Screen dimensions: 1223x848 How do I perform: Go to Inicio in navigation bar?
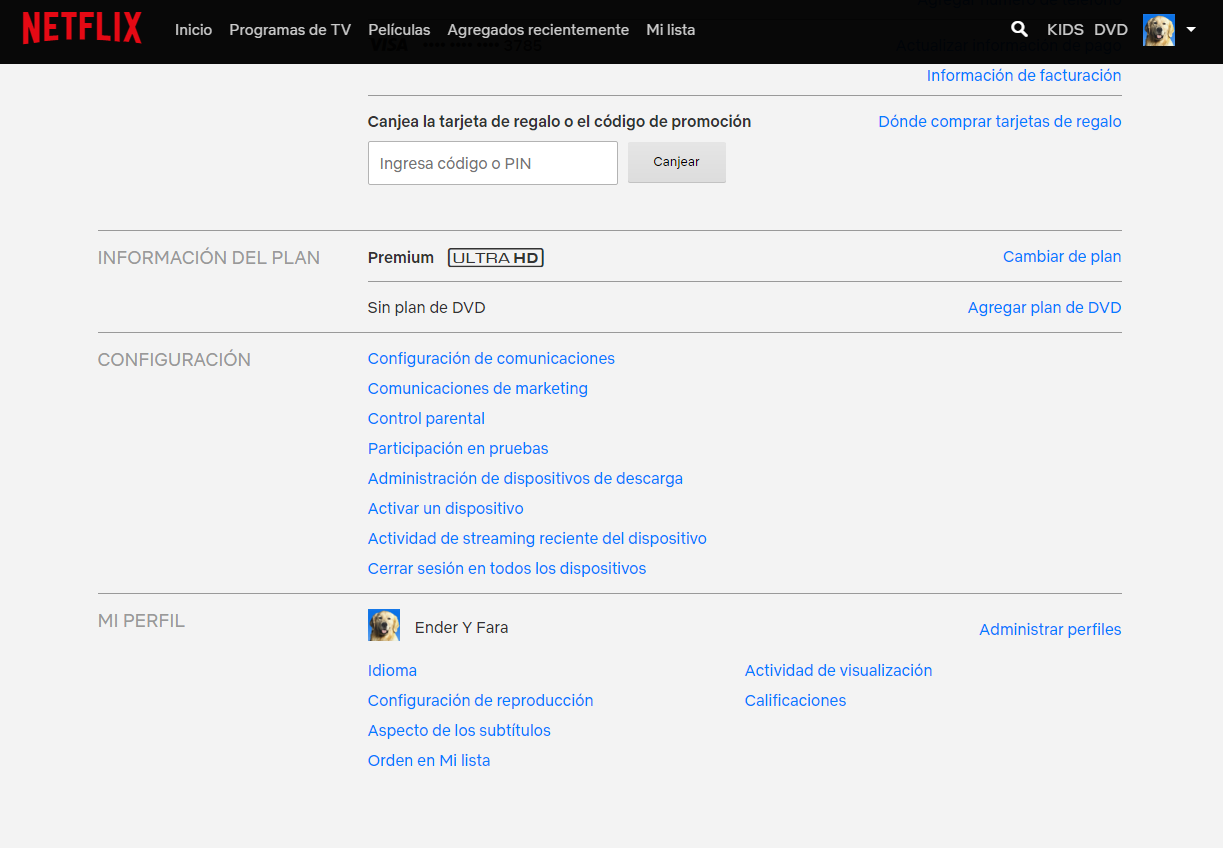(193, 30)
